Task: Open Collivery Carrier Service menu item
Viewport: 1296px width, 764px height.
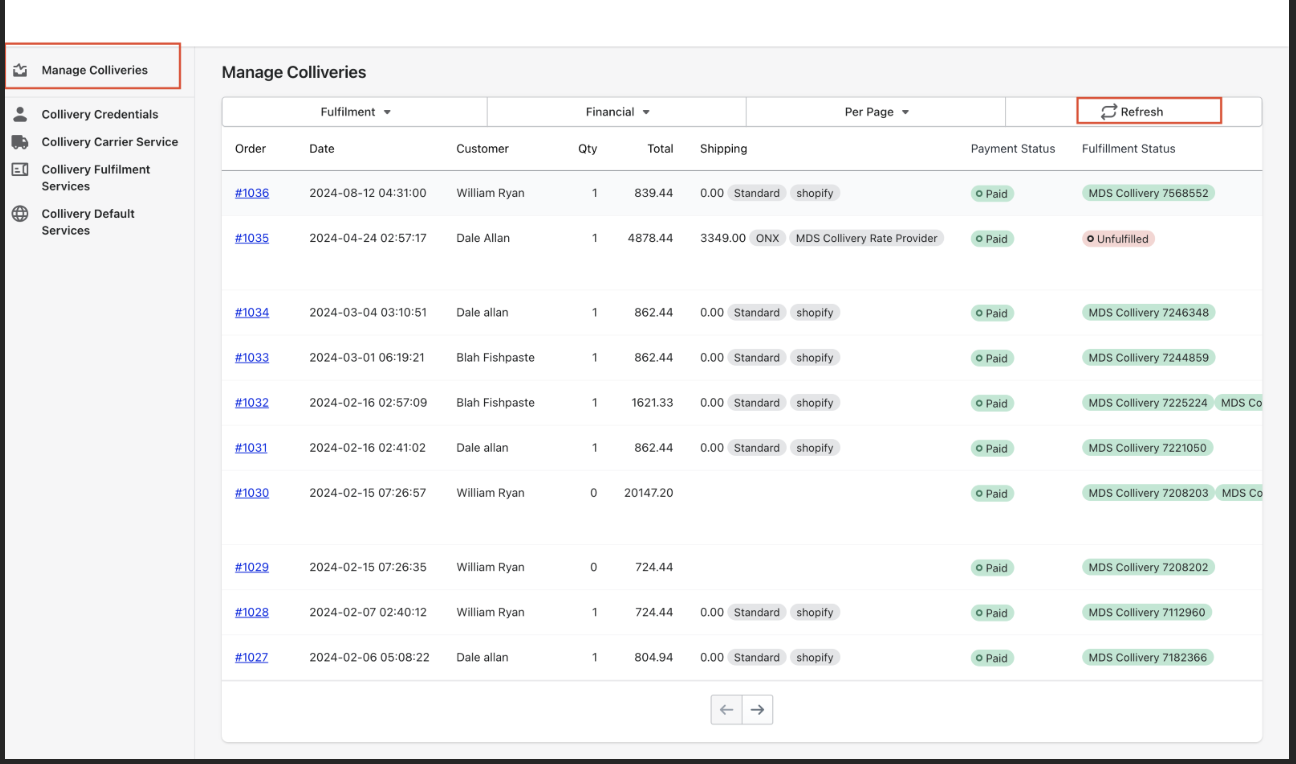Action: 109,142
